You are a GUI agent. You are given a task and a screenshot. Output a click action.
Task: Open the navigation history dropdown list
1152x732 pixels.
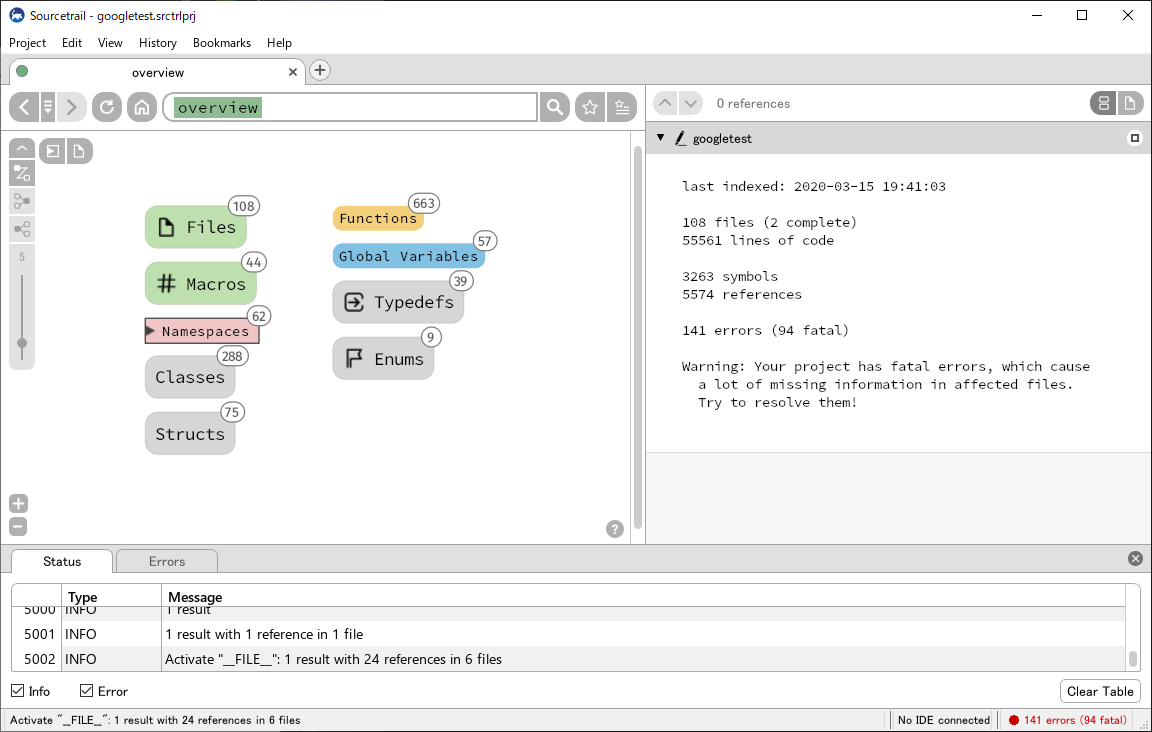coord(48,107)
